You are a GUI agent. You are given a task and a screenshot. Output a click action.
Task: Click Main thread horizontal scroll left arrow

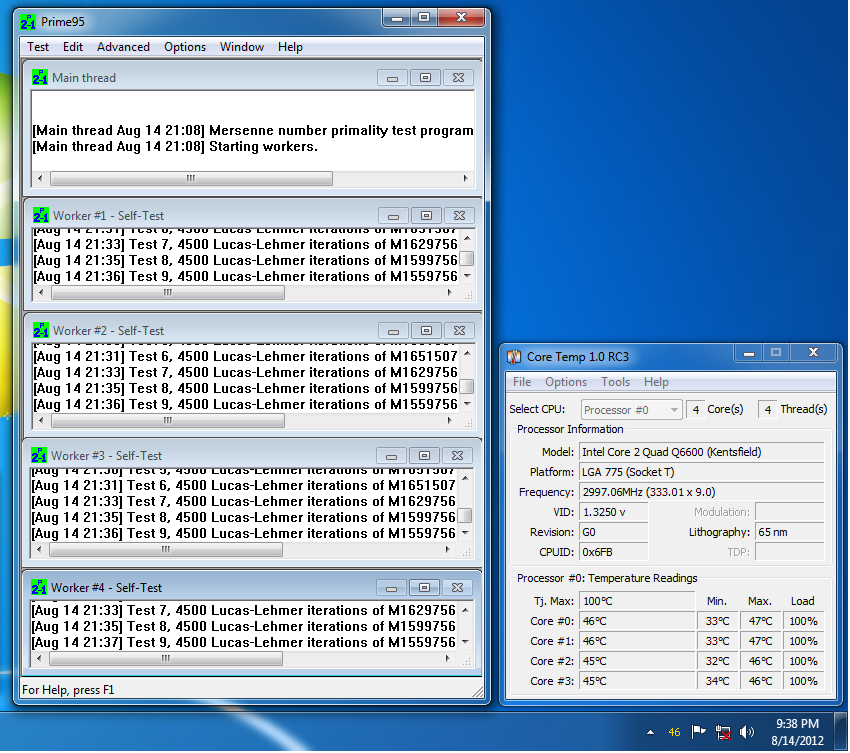(x=40, y=178)
